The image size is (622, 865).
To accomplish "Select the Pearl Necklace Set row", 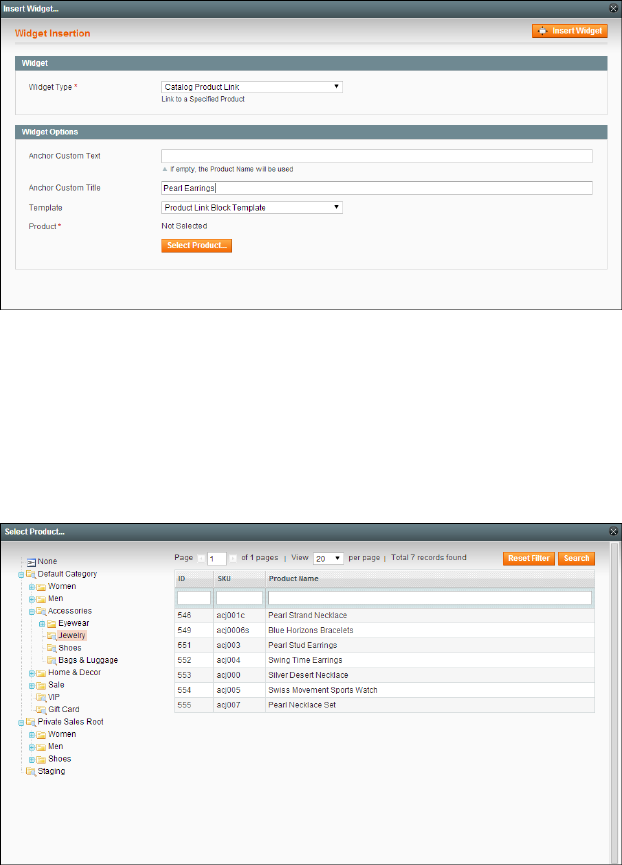I will (384, 704).
